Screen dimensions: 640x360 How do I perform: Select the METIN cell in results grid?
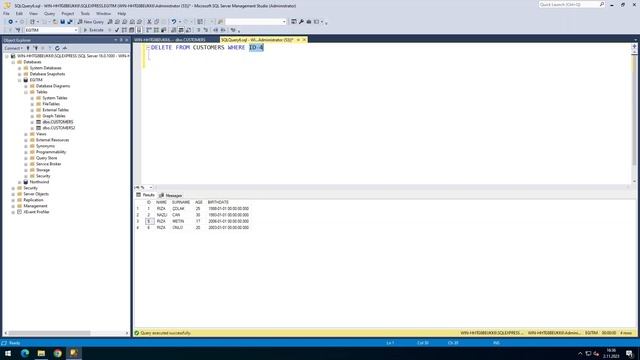point(178,221)
